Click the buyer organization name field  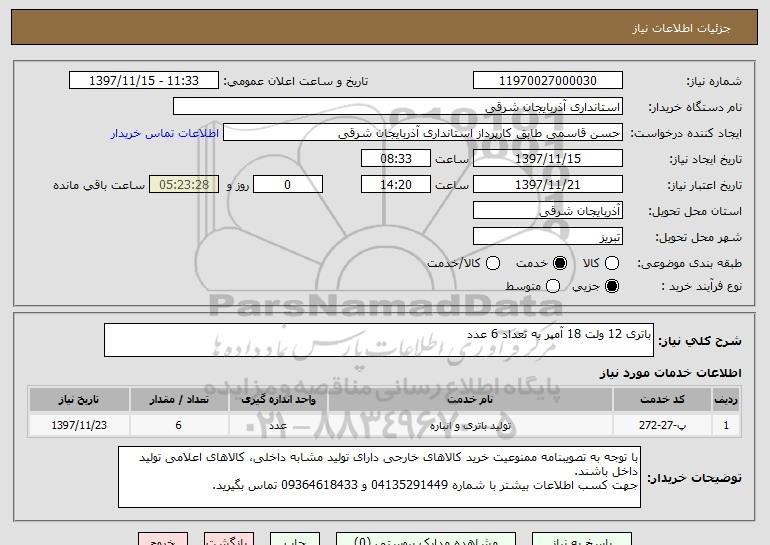(x=398, y=107)
